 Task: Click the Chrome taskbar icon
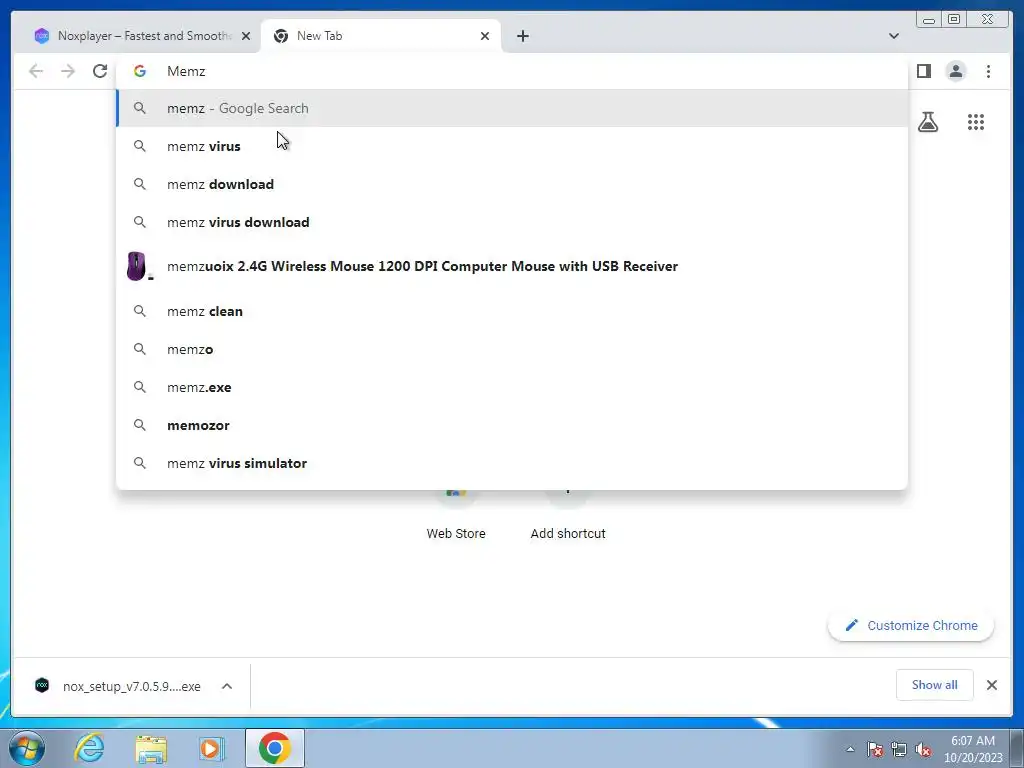point(274,748)
